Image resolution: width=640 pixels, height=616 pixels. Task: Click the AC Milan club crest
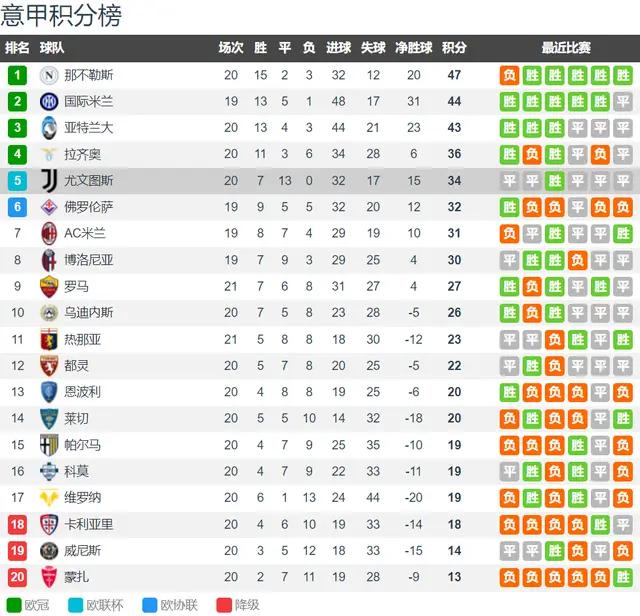pyautogui.click(x=48, y=233)
